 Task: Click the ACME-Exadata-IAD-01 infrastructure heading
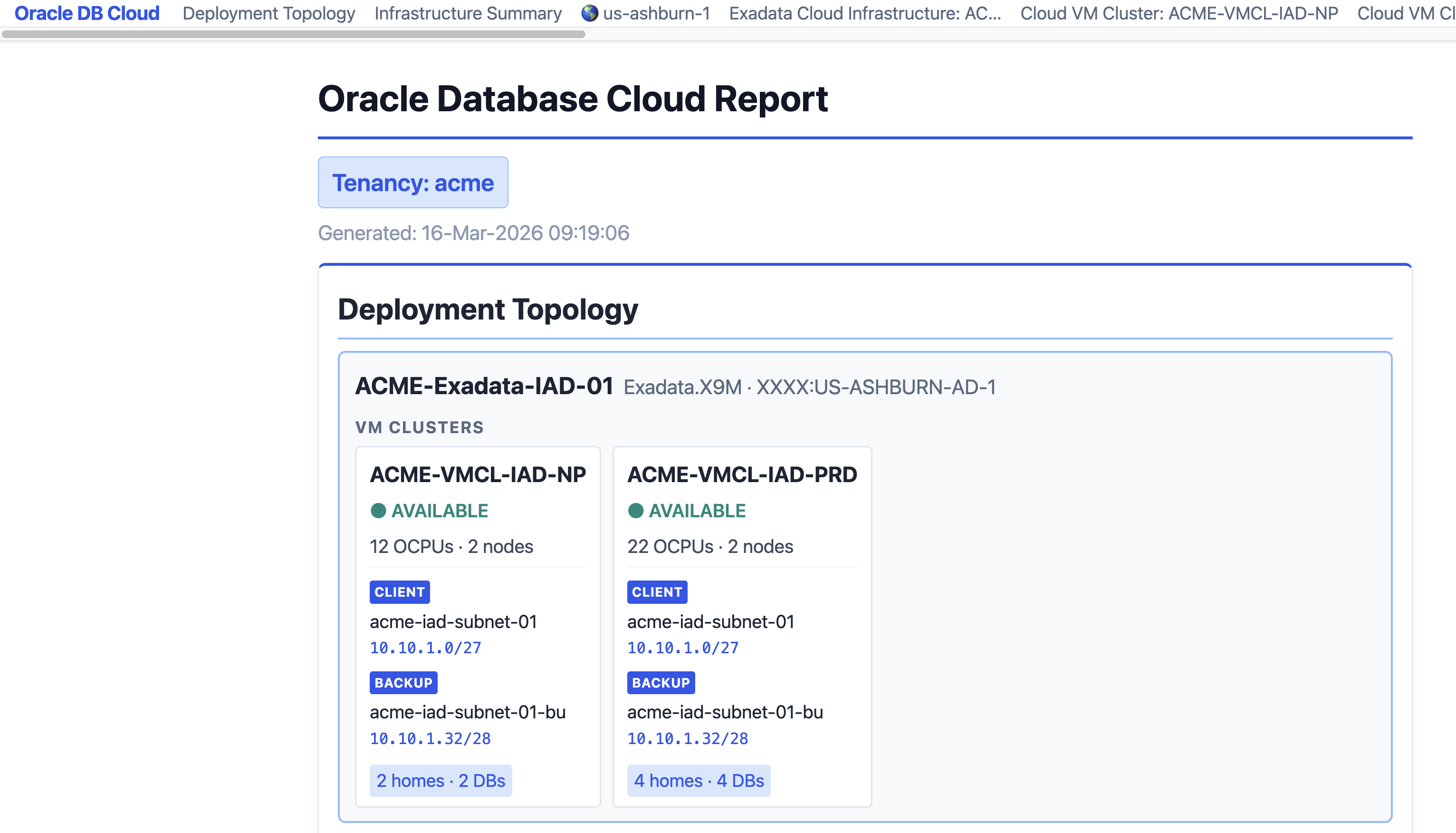click(484, 386)
